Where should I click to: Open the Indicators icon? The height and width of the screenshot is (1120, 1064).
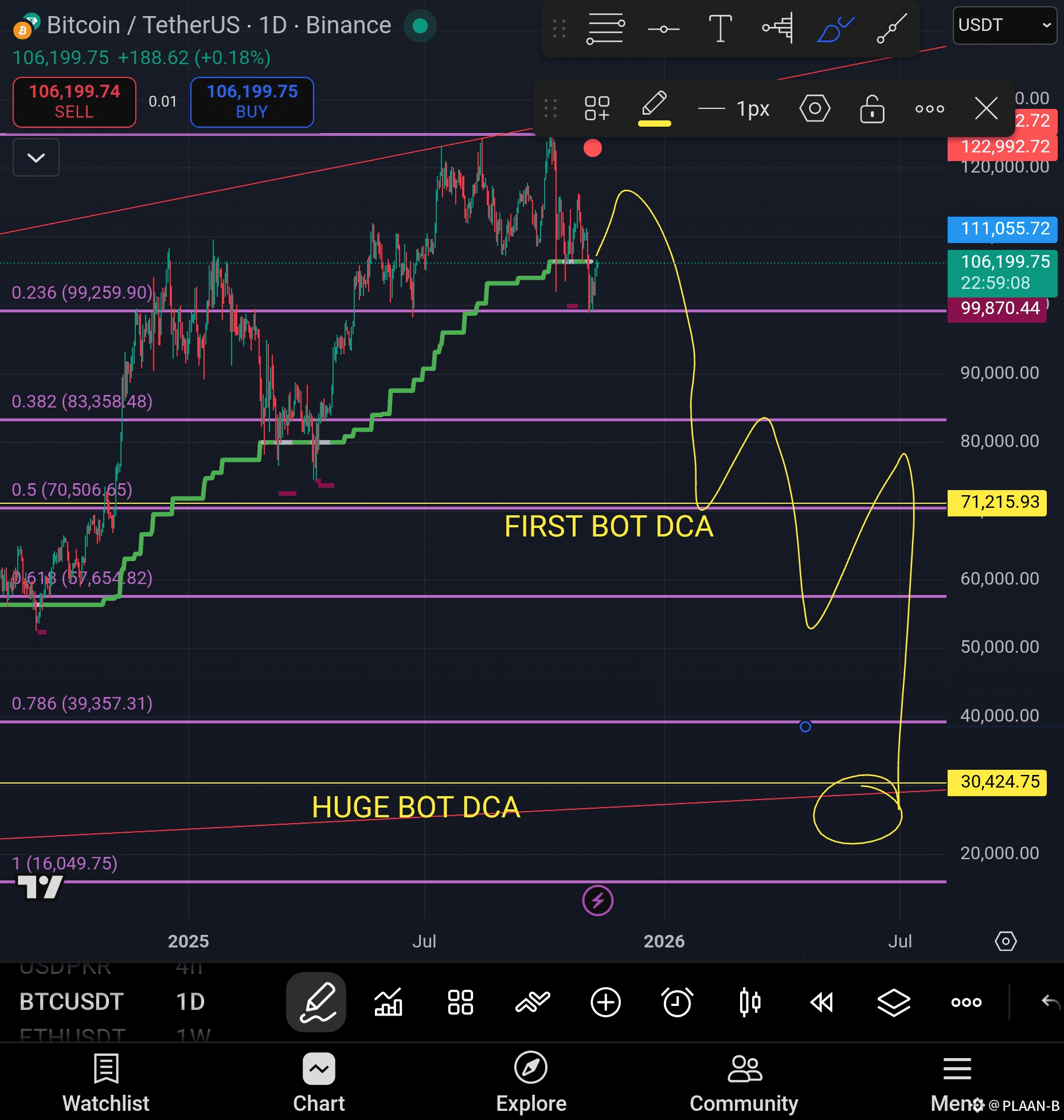pos(388,1002)
